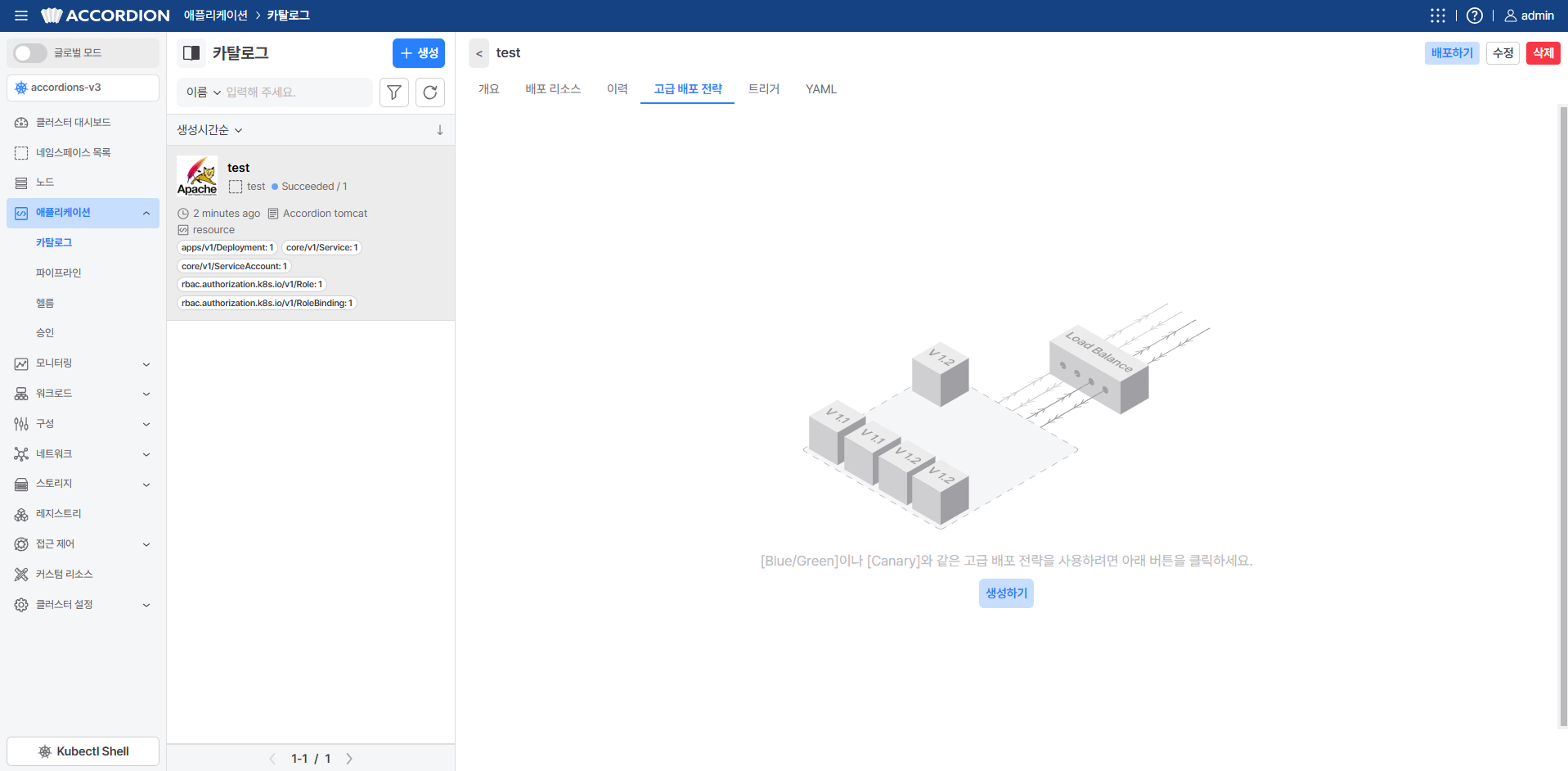This screenshot has height=771, width=1568.
Task: Reverse the sort direction arrow
Action: coord(440,130)
